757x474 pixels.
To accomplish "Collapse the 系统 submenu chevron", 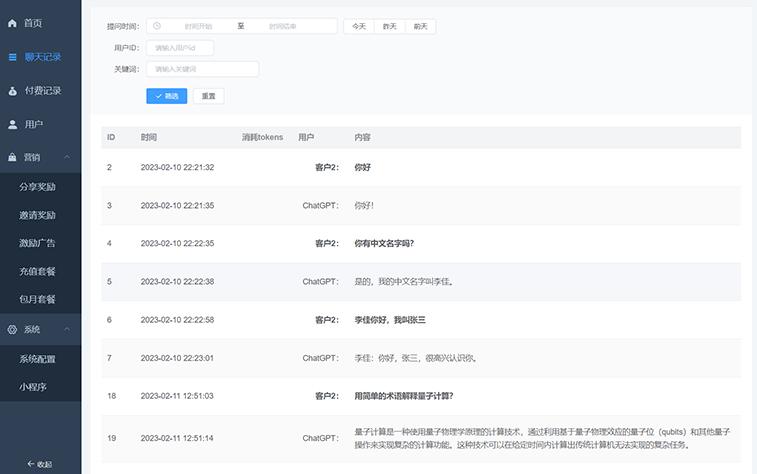I will tap(67, 330).
